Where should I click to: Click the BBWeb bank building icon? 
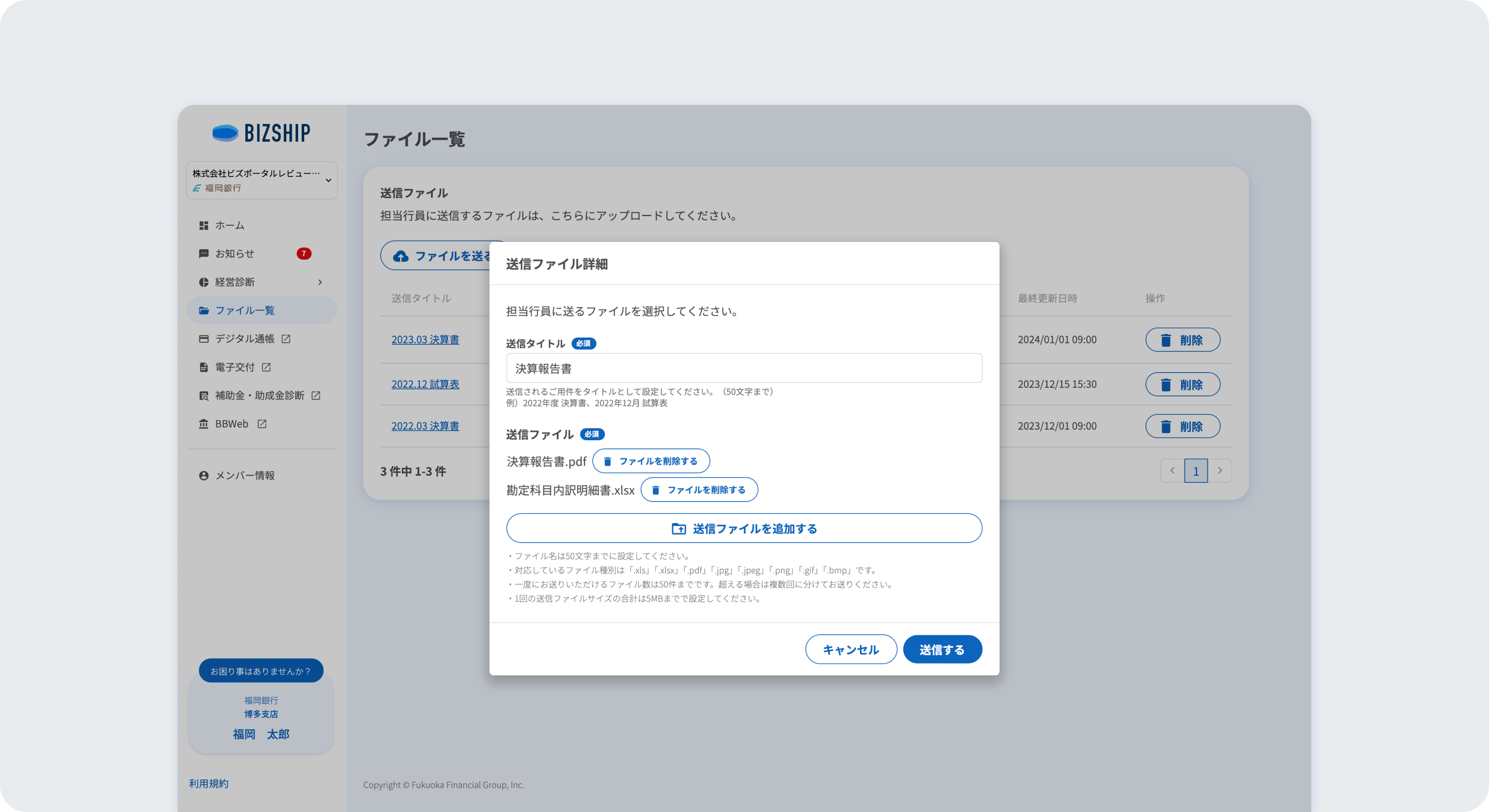[x=203, y=424]
